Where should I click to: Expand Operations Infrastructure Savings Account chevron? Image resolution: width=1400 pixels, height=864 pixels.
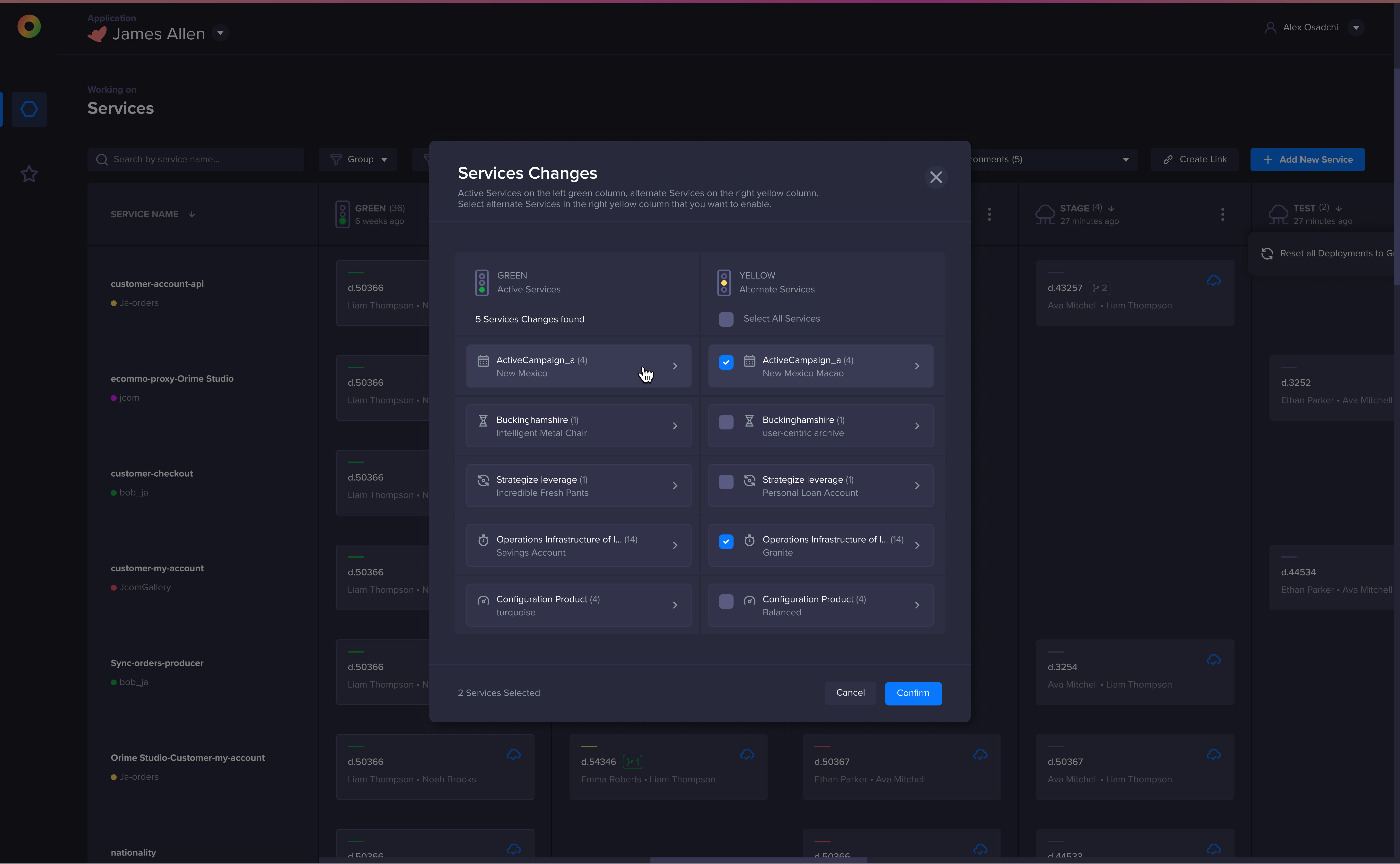point(675,546)
